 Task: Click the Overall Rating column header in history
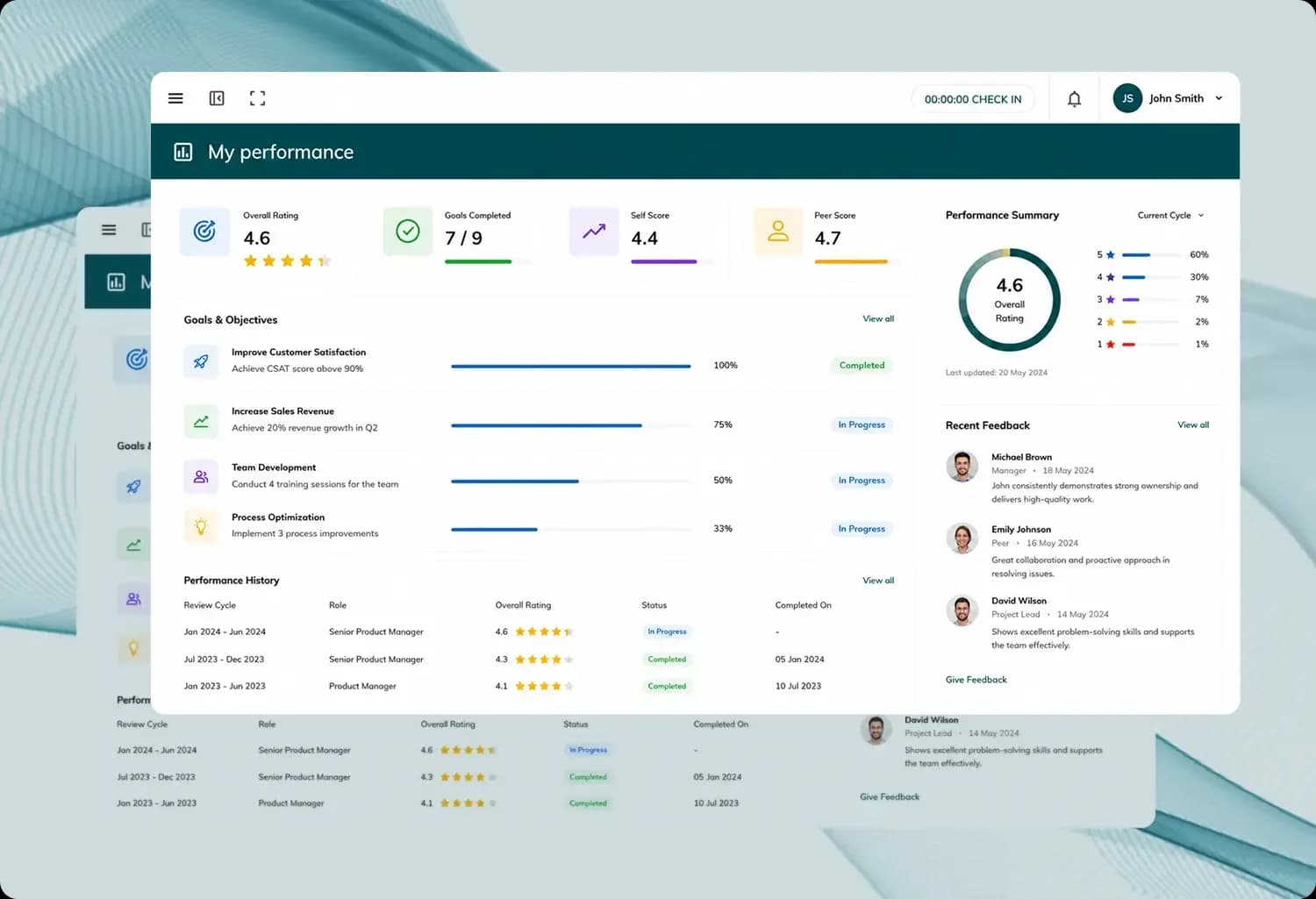pos(523,605)
